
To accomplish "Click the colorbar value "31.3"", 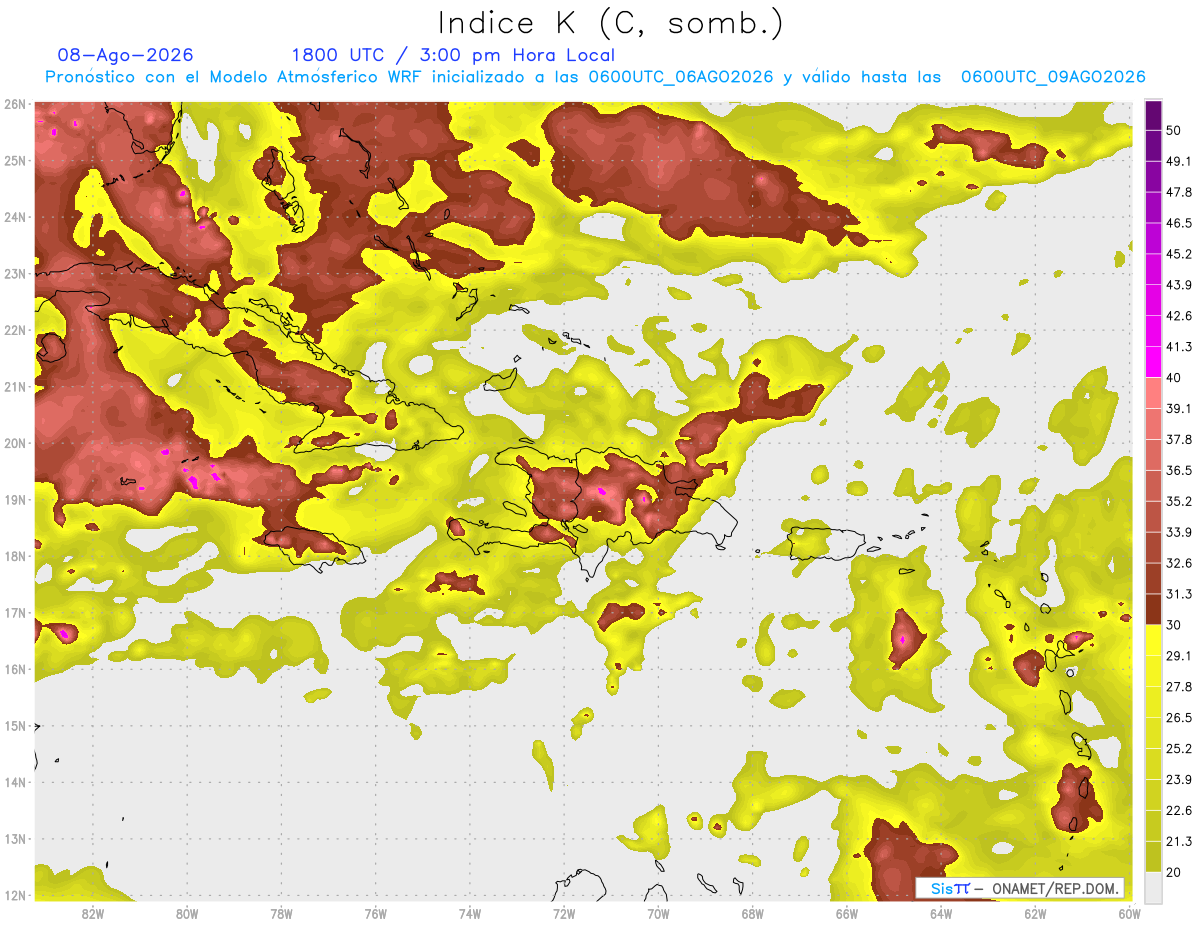I will click(x=1179, y=594).
